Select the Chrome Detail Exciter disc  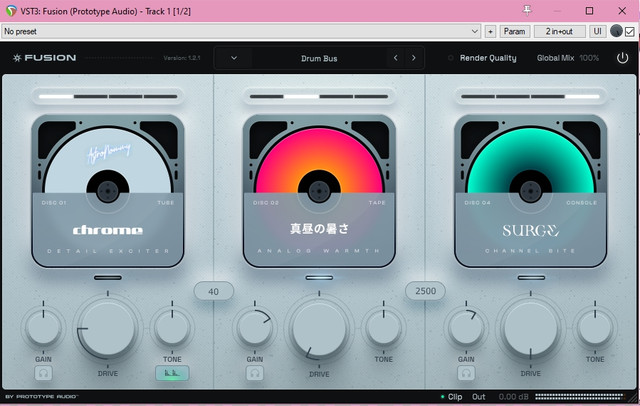[108, 191]
